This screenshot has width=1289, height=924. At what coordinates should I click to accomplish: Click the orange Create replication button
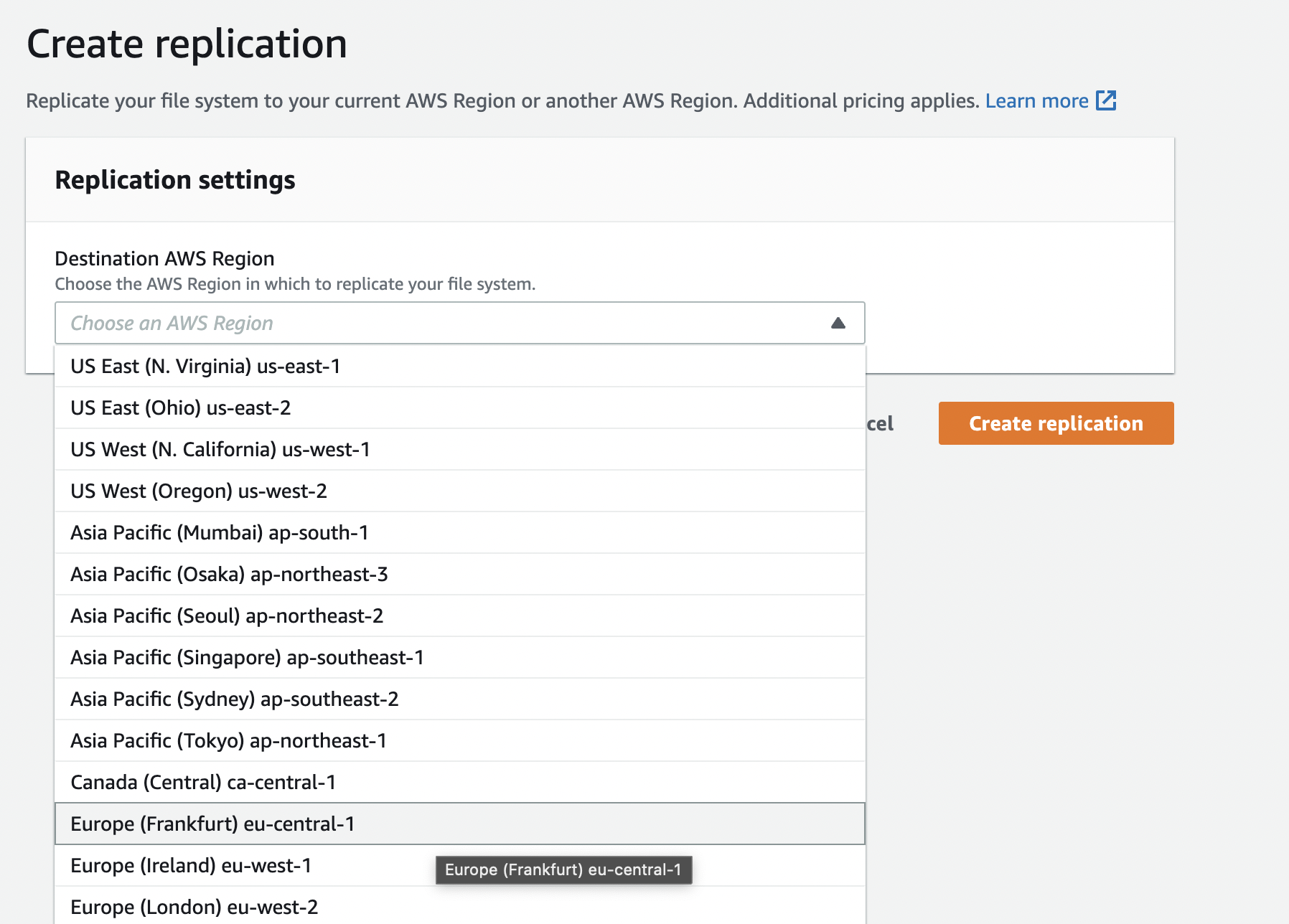1056,423
